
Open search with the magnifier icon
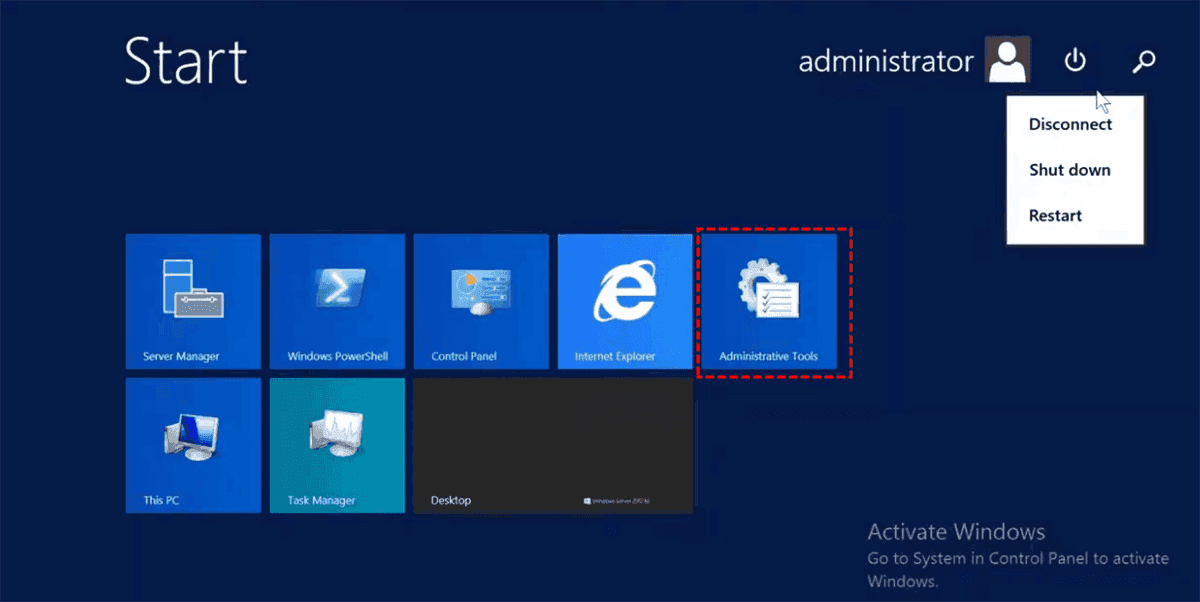coord(1143,62)
